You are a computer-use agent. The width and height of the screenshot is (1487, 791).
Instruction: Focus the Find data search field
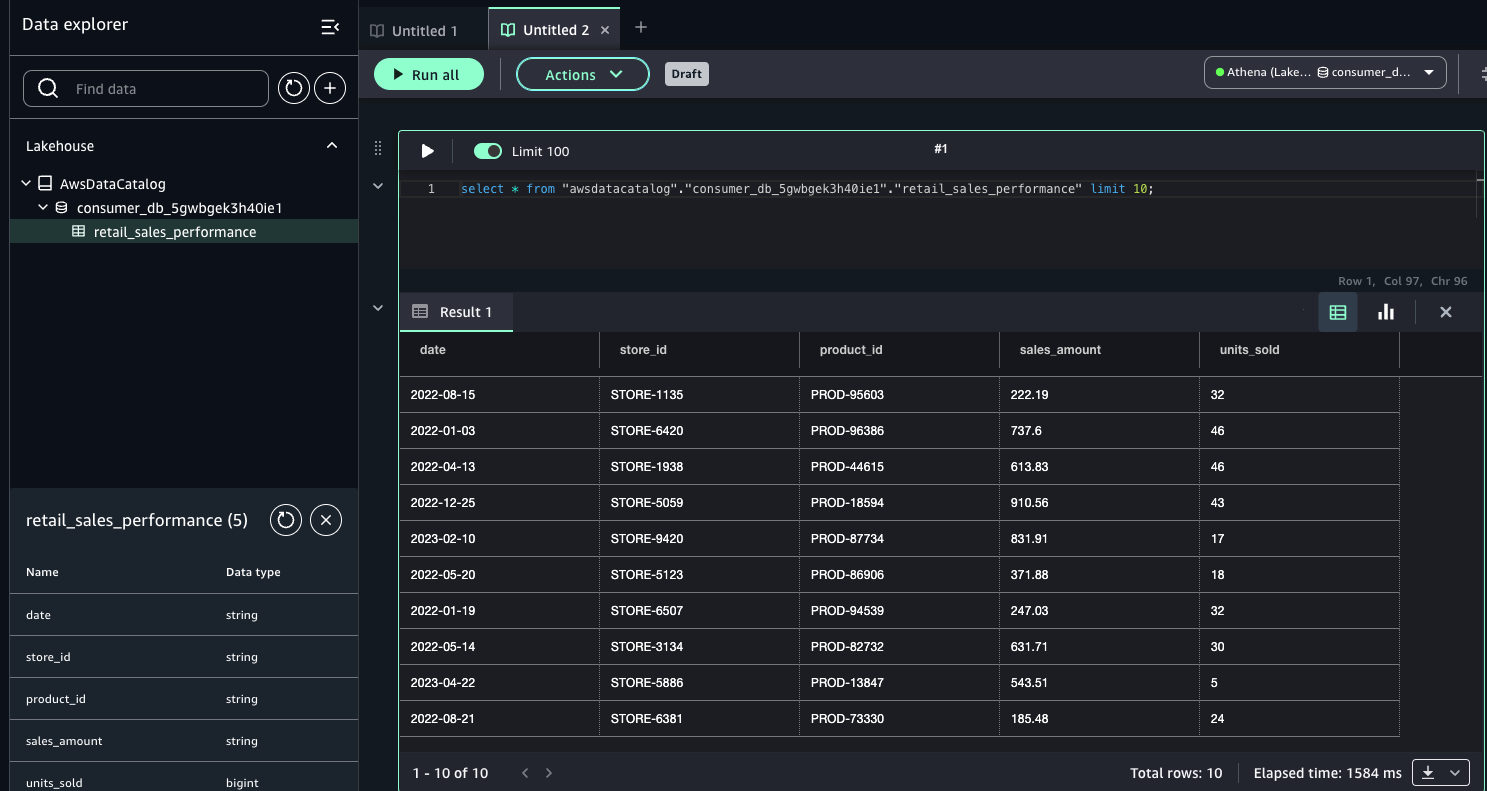(x=146, y=89)
